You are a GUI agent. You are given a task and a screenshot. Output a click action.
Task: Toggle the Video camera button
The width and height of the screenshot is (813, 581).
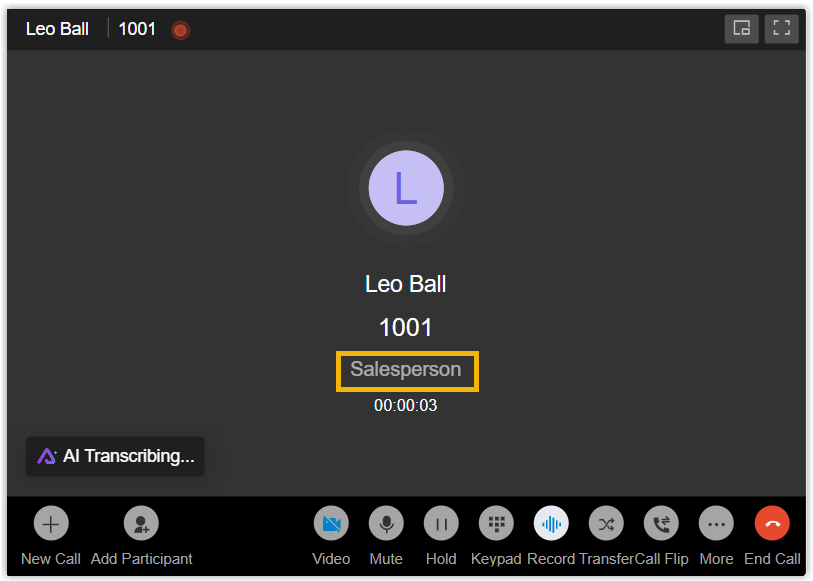point(331,523)
